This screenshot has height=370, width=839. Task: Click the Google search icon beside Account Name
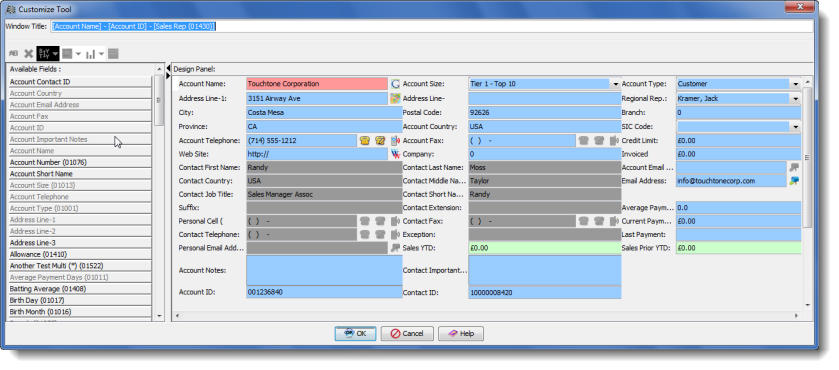point(395,84)
